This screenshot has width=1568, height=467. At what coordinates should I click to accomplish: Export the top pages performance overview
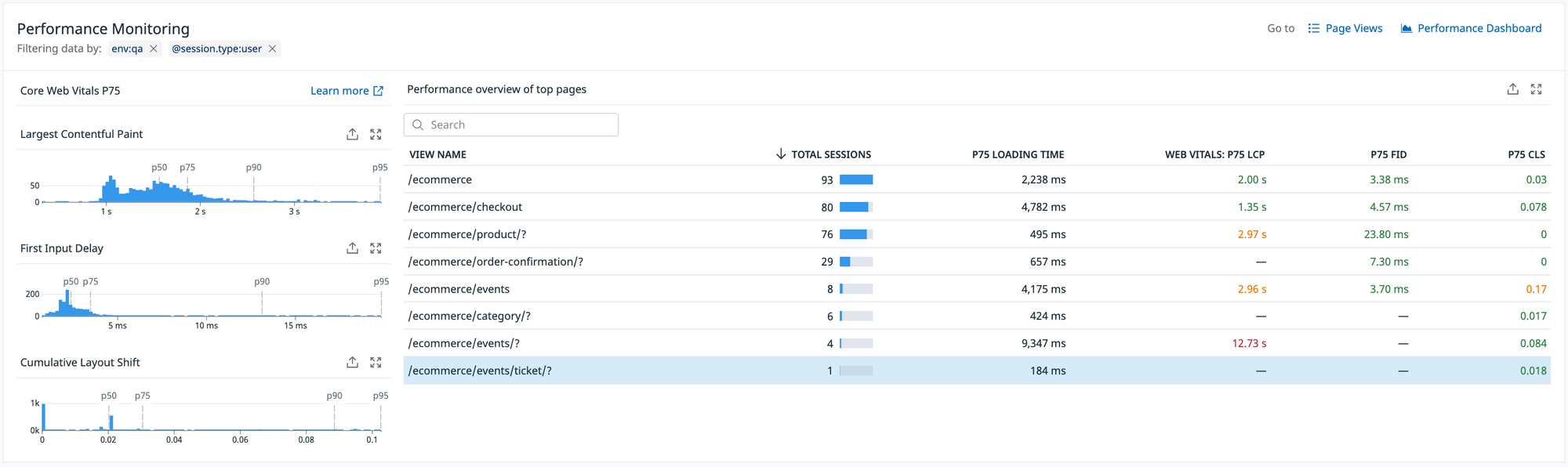pos(1512,89)
